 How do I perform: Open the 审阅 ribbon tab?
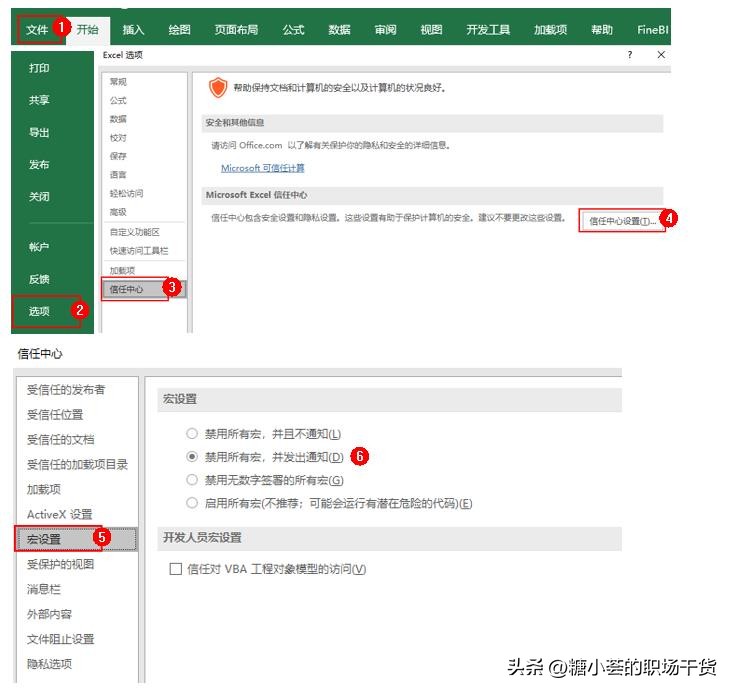tap(385, 30)
